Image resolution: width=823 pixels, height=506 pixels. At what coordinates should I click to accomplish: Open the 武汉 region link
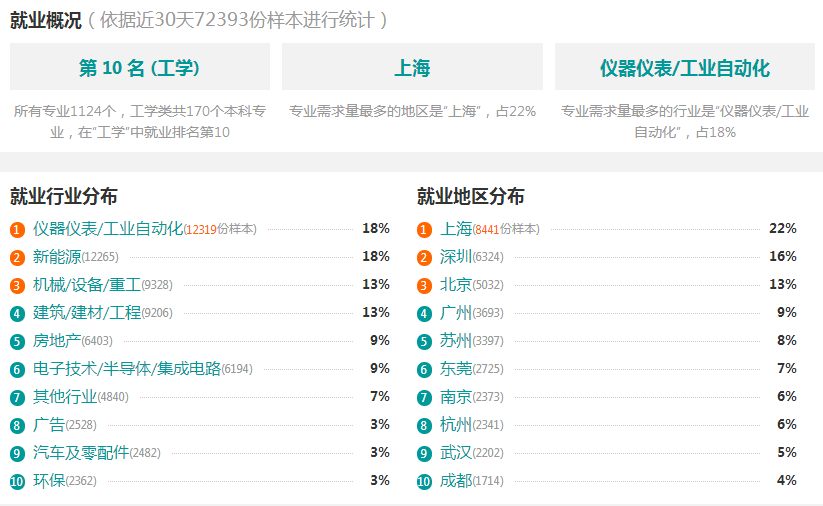(x=456, y=452)
